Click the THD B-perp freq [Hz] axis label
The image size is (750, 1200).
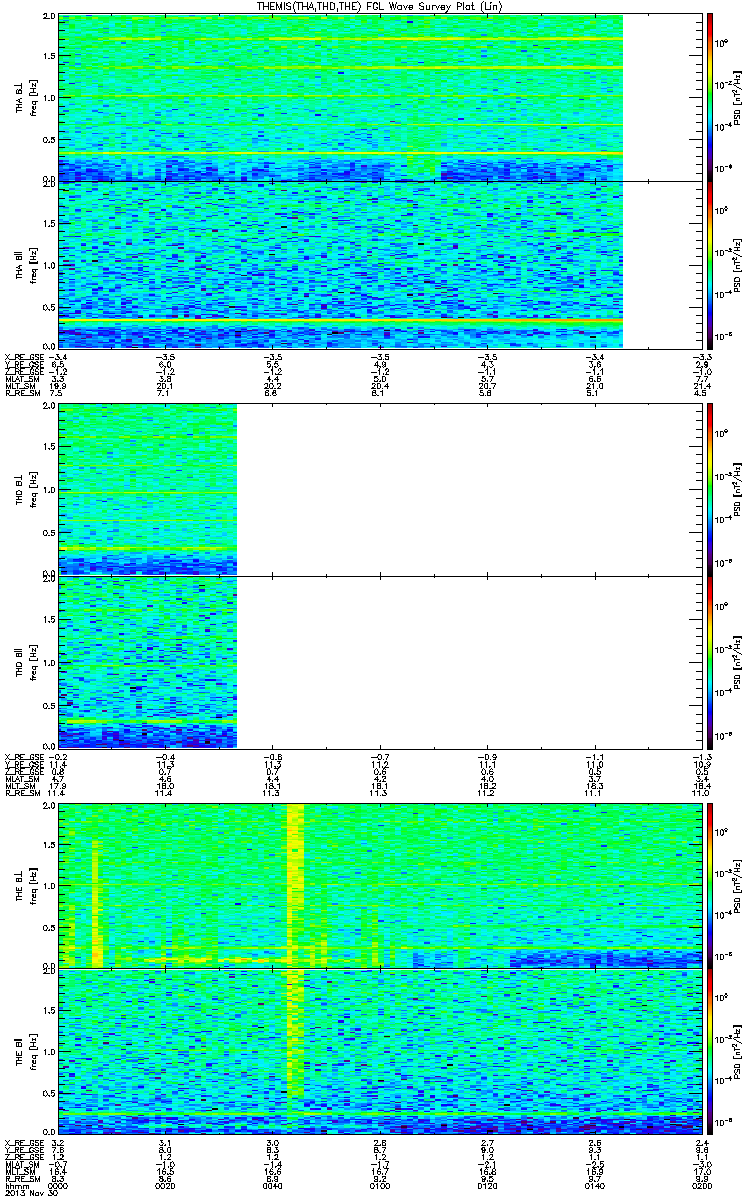(x=34, y=490)
